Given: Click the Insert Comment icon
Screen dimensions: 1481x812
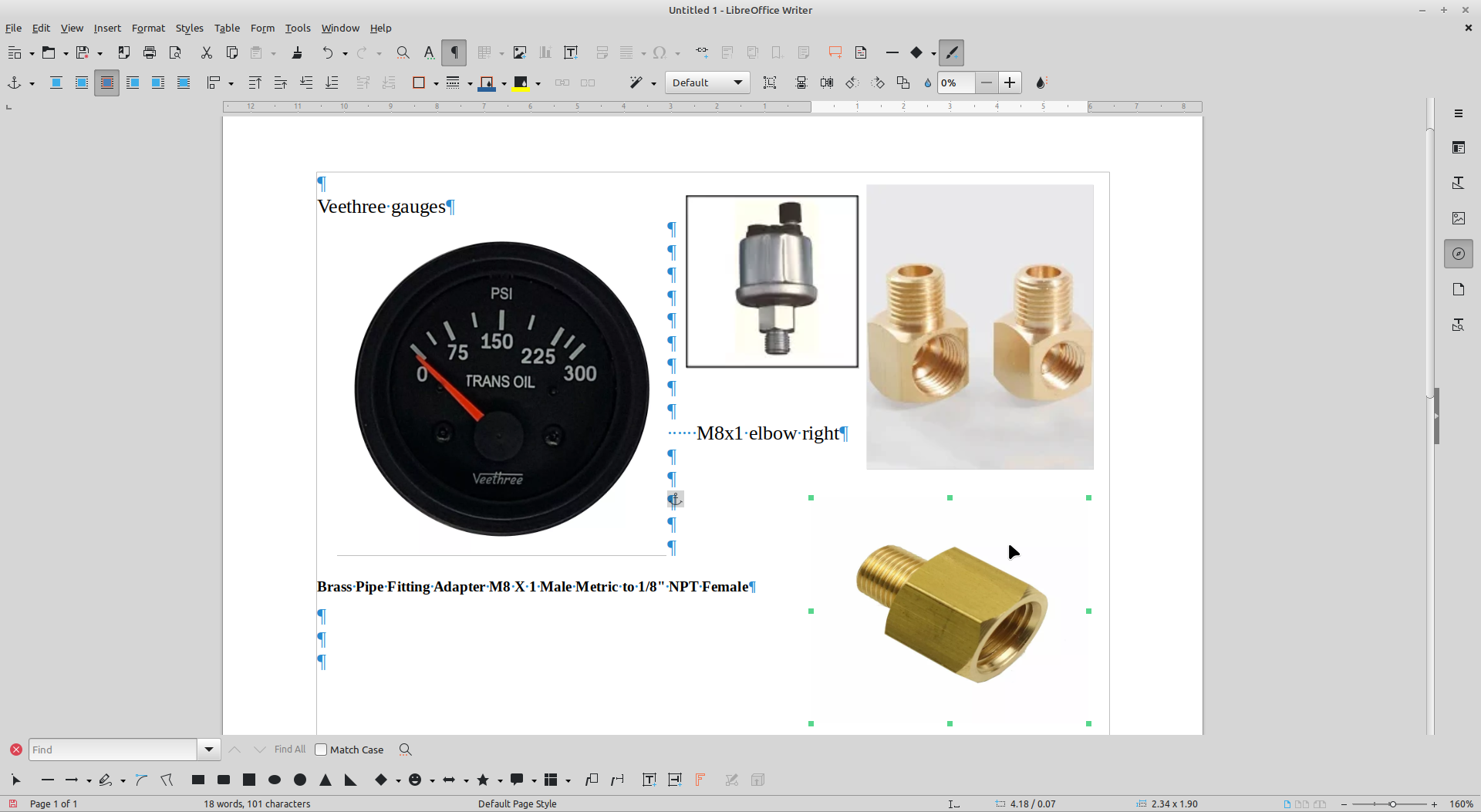Looking at the screenshot, I should pyautogui.click(x=835, y=52).
